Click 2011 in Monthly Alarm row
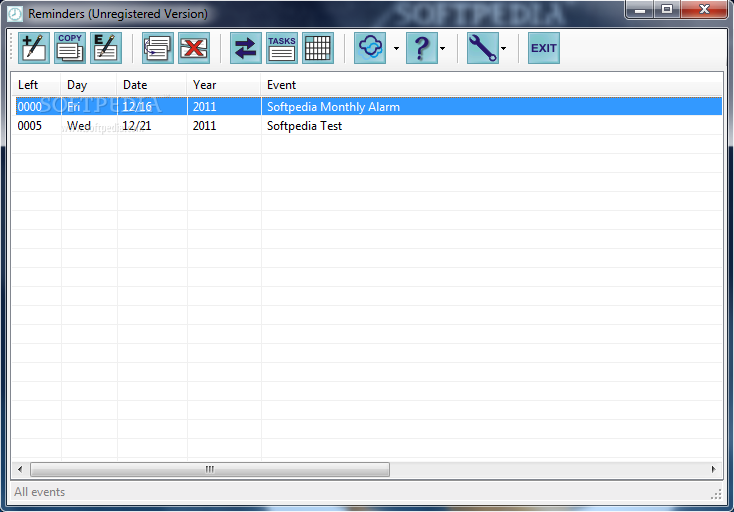The height and width of the screenshot is (512, 734). tap(205, 107)
